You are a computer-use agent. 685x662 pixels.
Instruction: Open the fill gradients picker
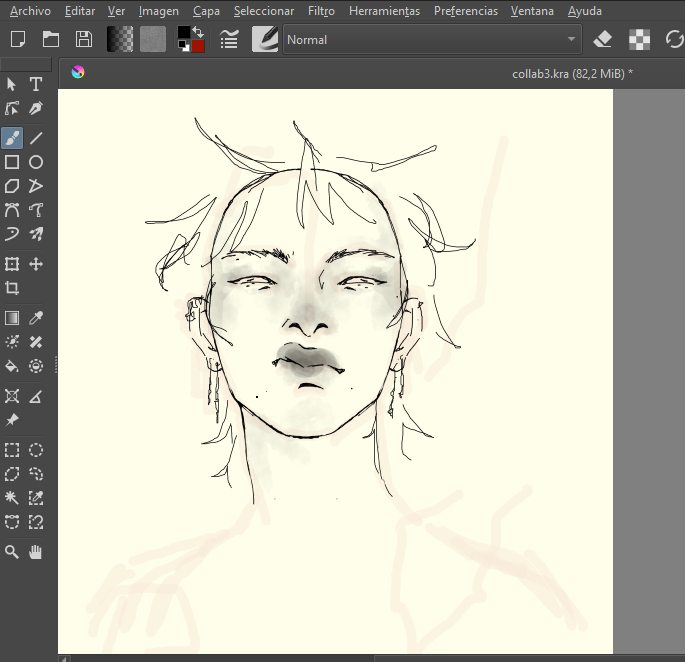tap(120, 39)
